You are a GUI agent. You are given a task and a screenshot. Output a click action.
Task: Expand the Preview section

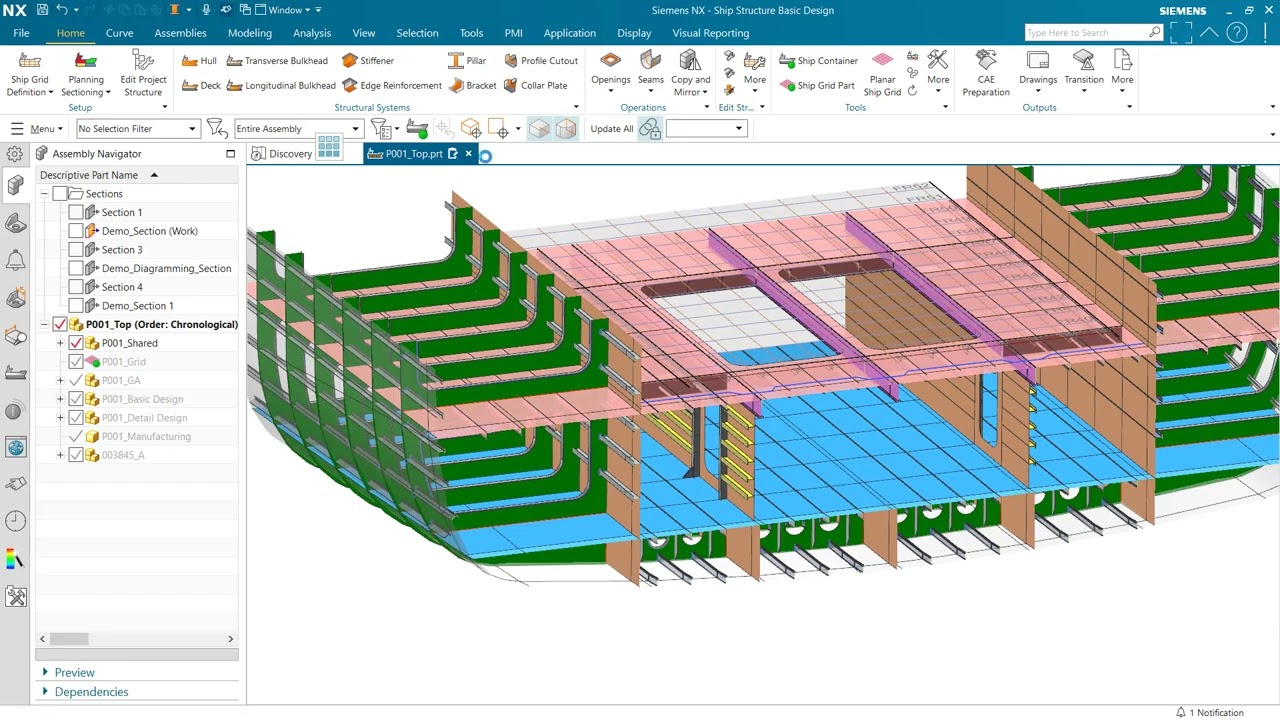coord(74,672)
